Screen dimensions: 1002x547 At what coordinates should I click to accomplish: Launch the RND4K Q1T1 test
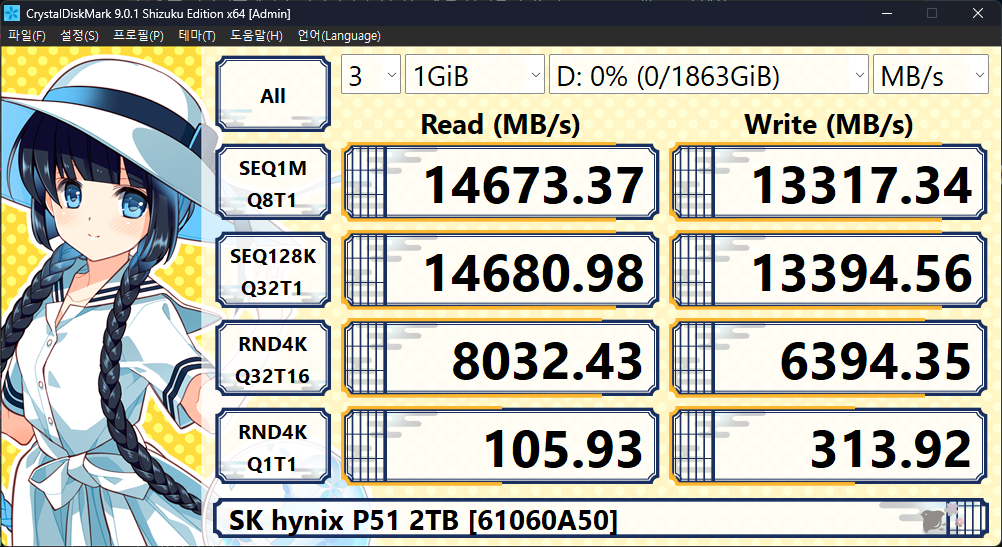coord(273,450)
